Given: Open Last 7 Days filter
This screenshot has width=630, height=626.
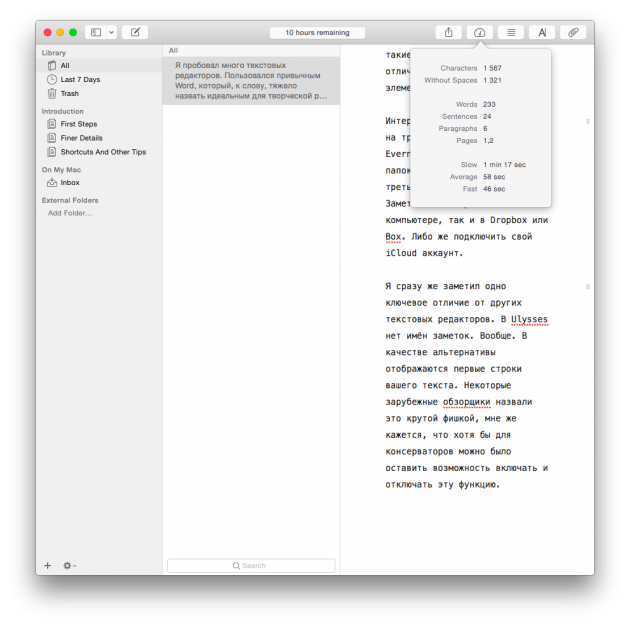Looking at the screenshot, I should [x=79, y=79].
